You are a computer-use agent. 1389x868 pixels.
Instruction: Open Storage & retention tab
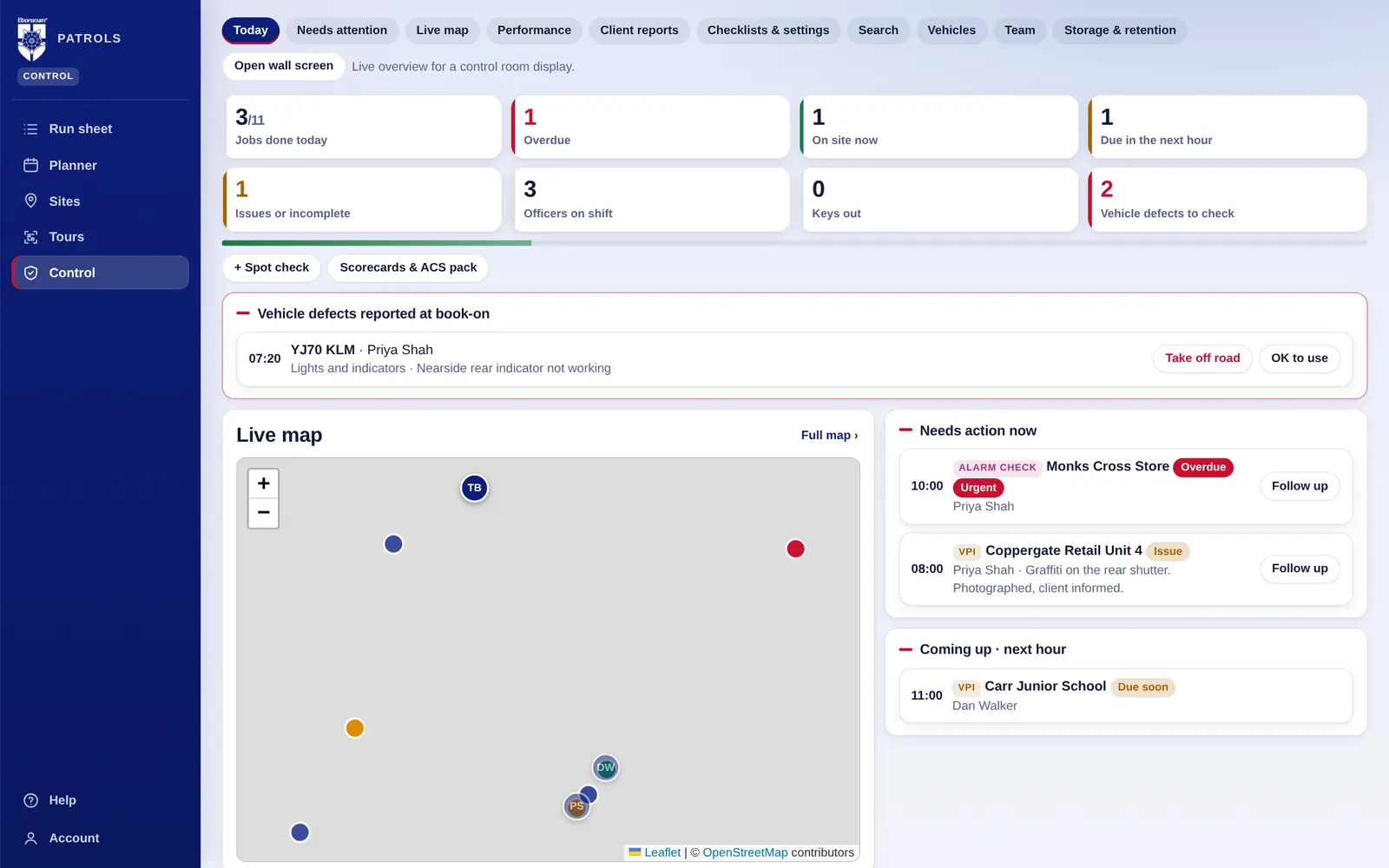(x=1120, y=30)
